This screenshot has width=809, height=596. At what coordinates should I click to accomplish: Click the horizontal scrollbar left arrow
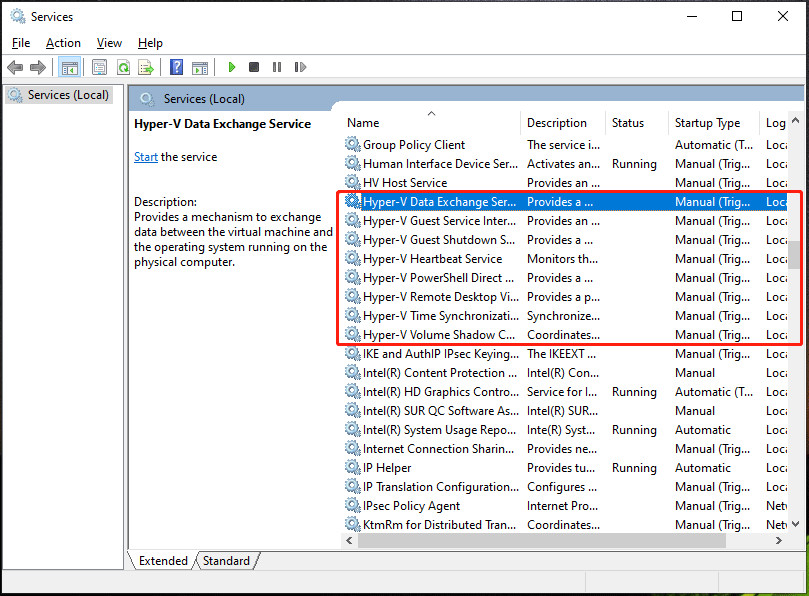pos(349,540)
